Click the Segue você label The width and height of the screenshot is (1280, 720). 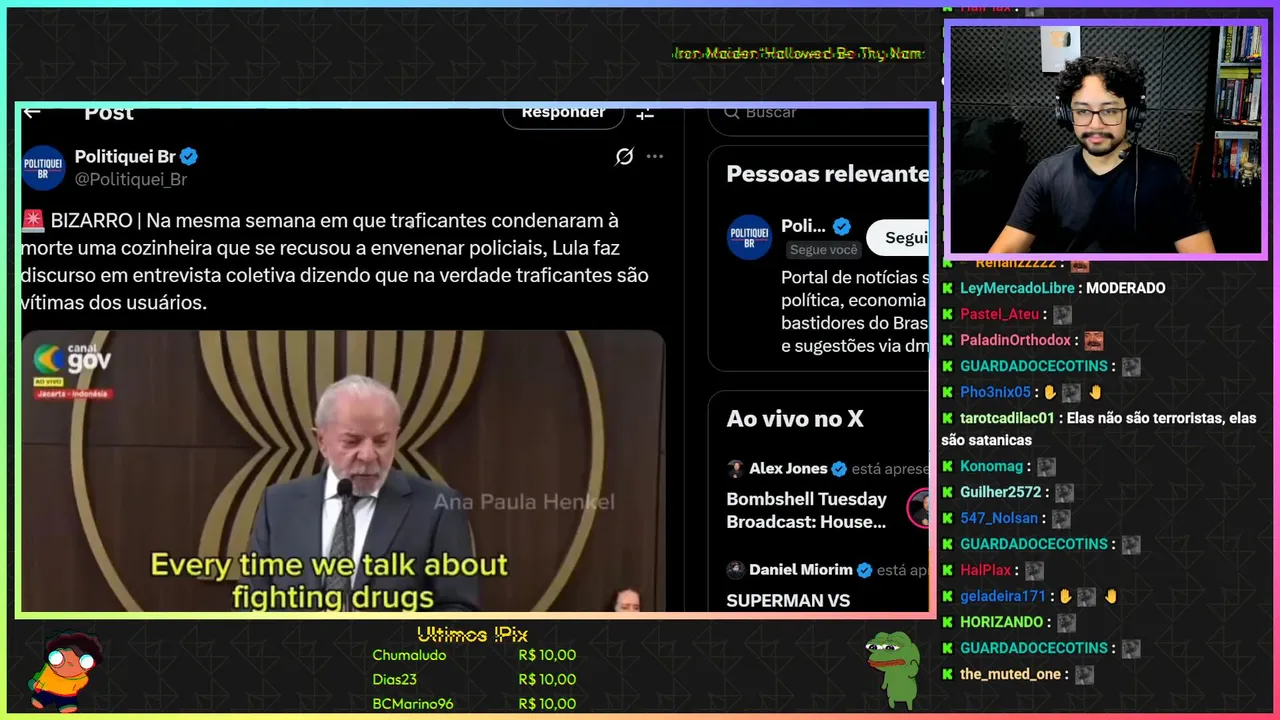coord(824,250)
